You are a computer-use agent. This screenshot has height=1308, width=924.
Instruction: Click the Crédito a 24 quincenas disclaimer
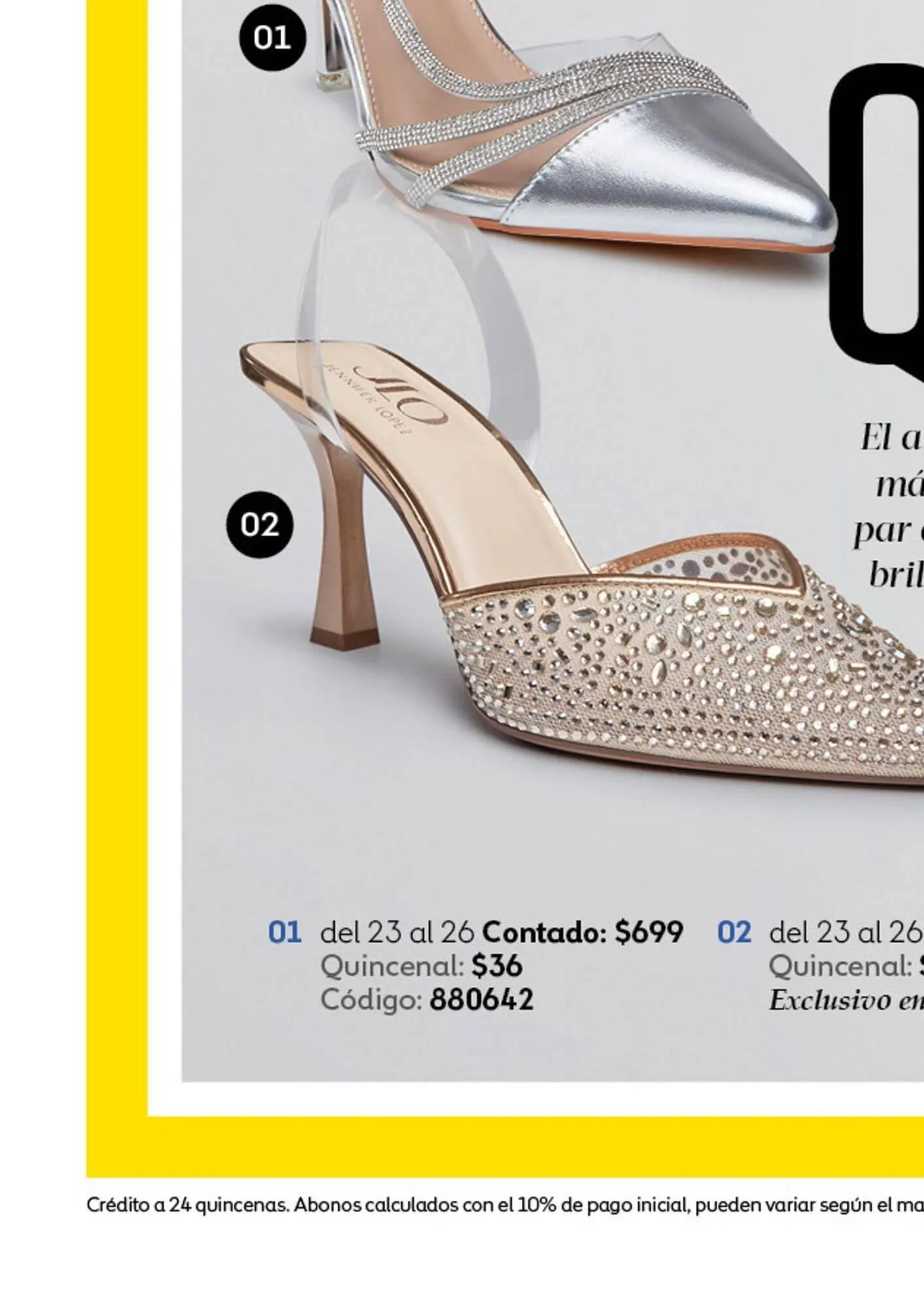505,1205
